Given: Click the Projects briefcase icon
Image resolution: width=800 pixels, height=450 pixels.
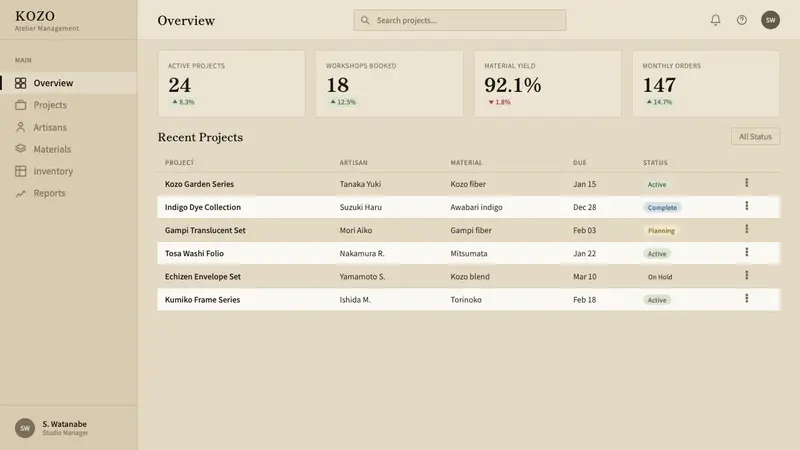Looking at the screenshot, I should coord(20,105).
